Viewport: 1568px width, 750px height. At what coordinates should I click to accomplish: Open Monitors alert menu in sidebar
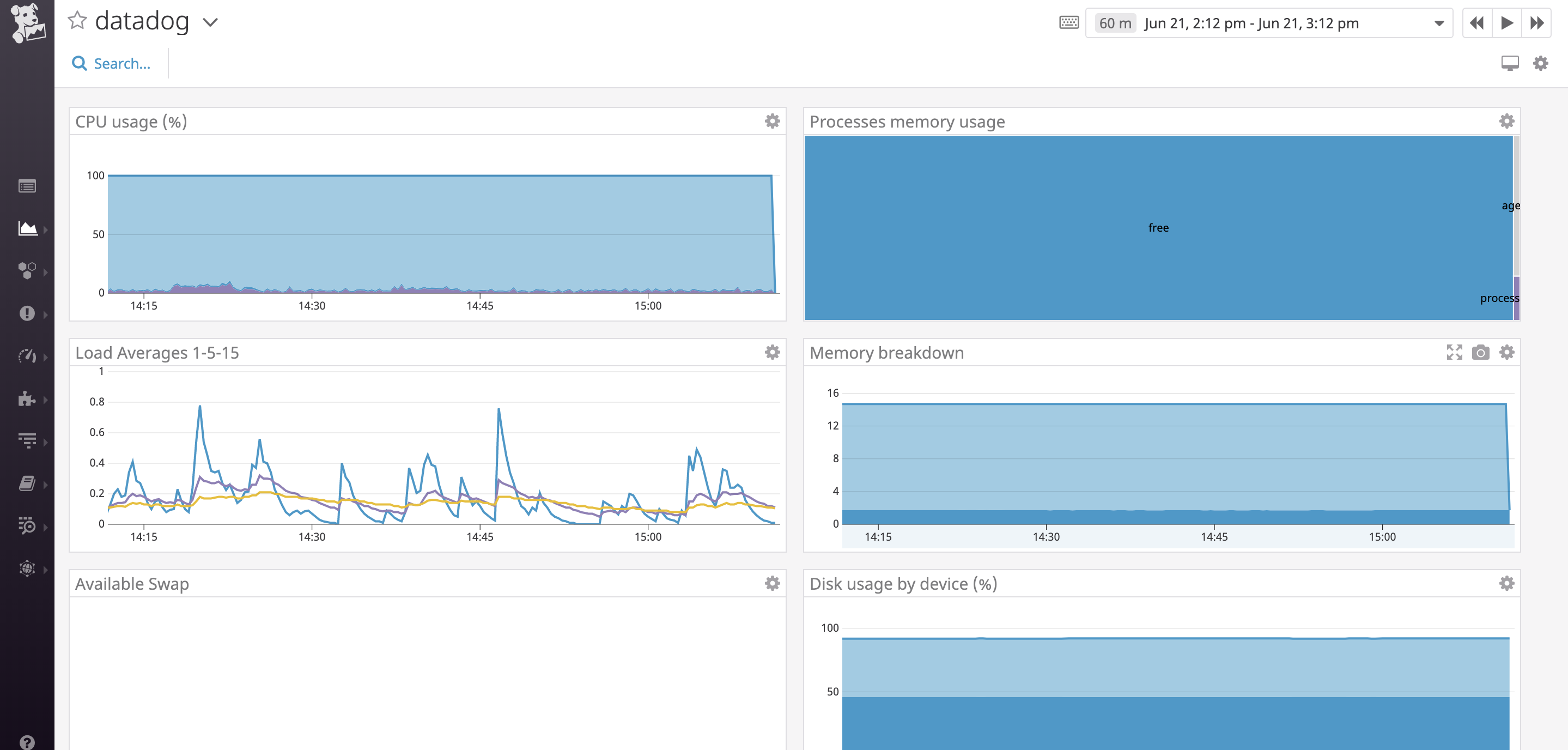click(27, 313)
